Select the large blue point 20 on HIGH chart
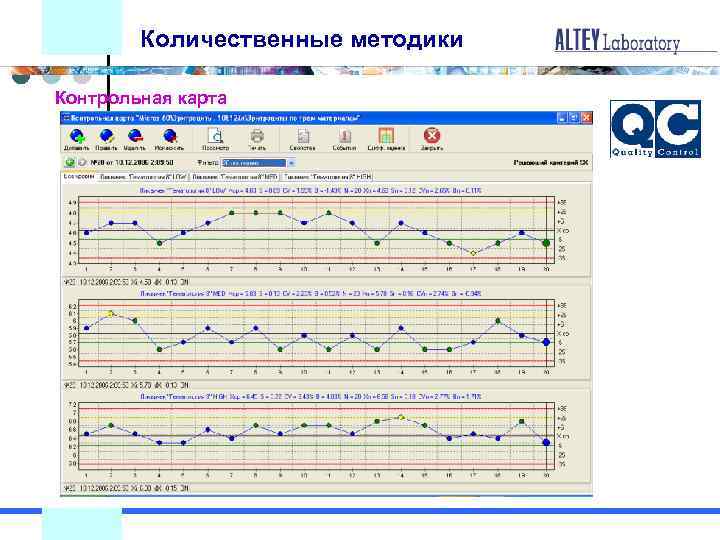 546,443
